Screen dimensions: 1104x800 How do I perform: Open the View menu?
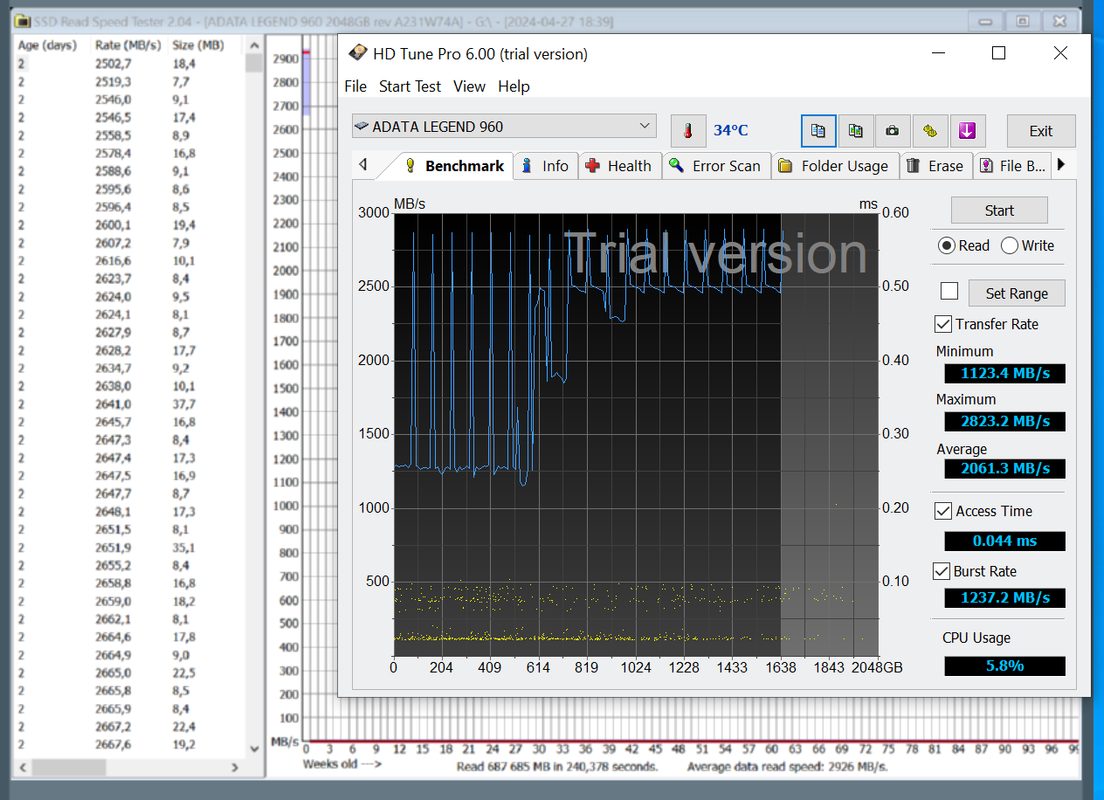pos(469,86)
